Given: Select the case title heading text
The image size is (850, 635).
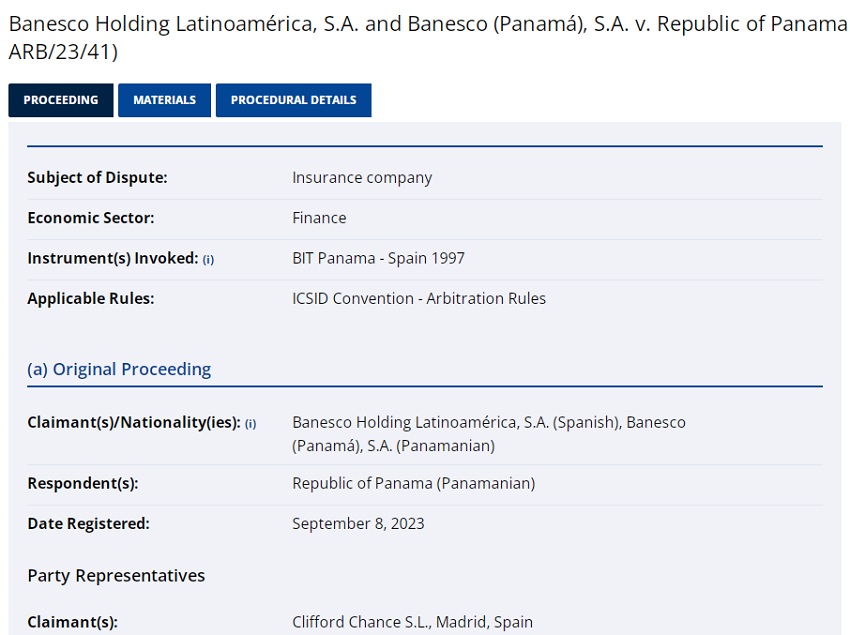Looking at the screenshot, I should 428,38.
